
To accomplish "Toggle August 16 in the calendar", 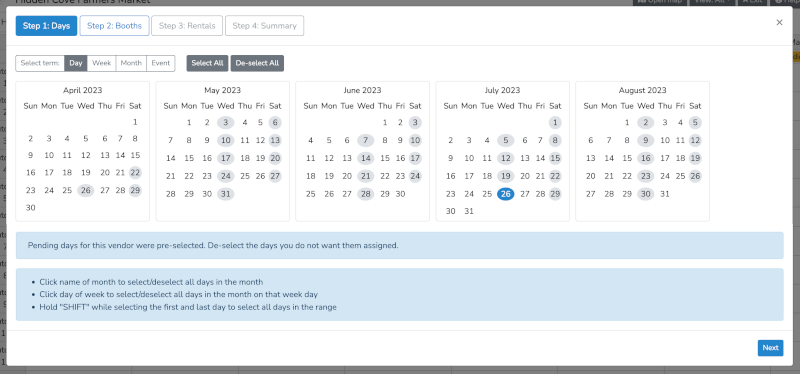I will (646, 158).
